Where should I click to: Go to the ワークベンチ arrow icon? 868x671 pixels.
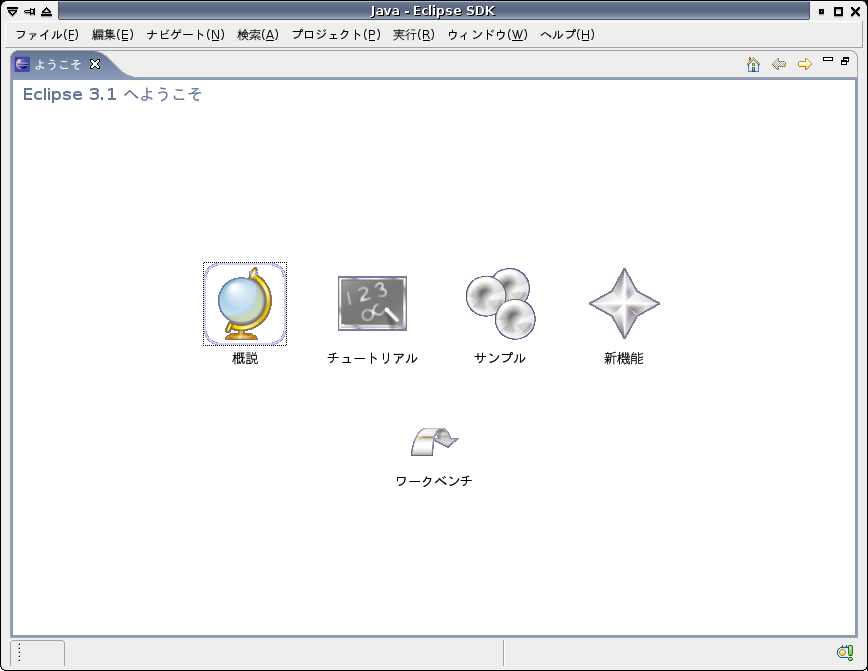point(435,442)
